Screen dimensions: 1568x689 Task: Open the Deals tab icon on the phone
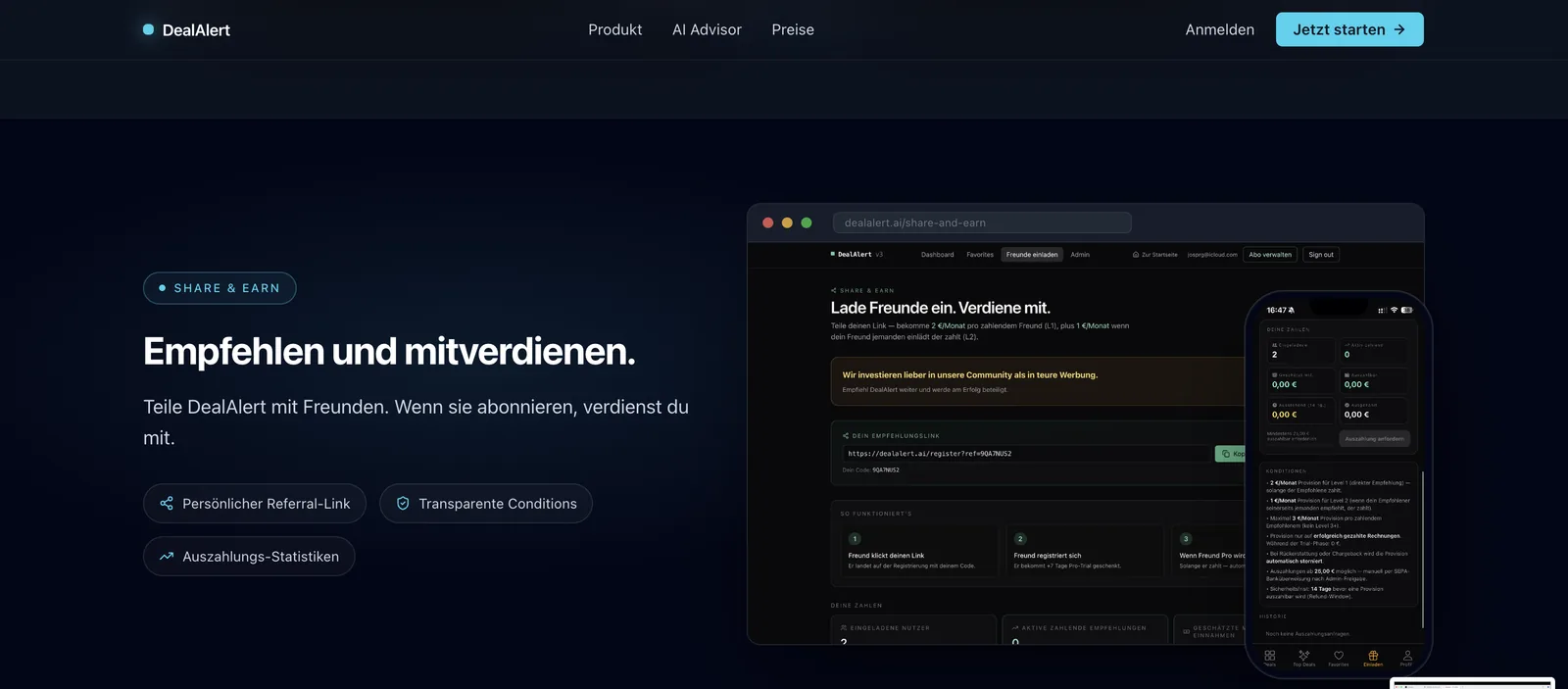tap(1270, 658)
